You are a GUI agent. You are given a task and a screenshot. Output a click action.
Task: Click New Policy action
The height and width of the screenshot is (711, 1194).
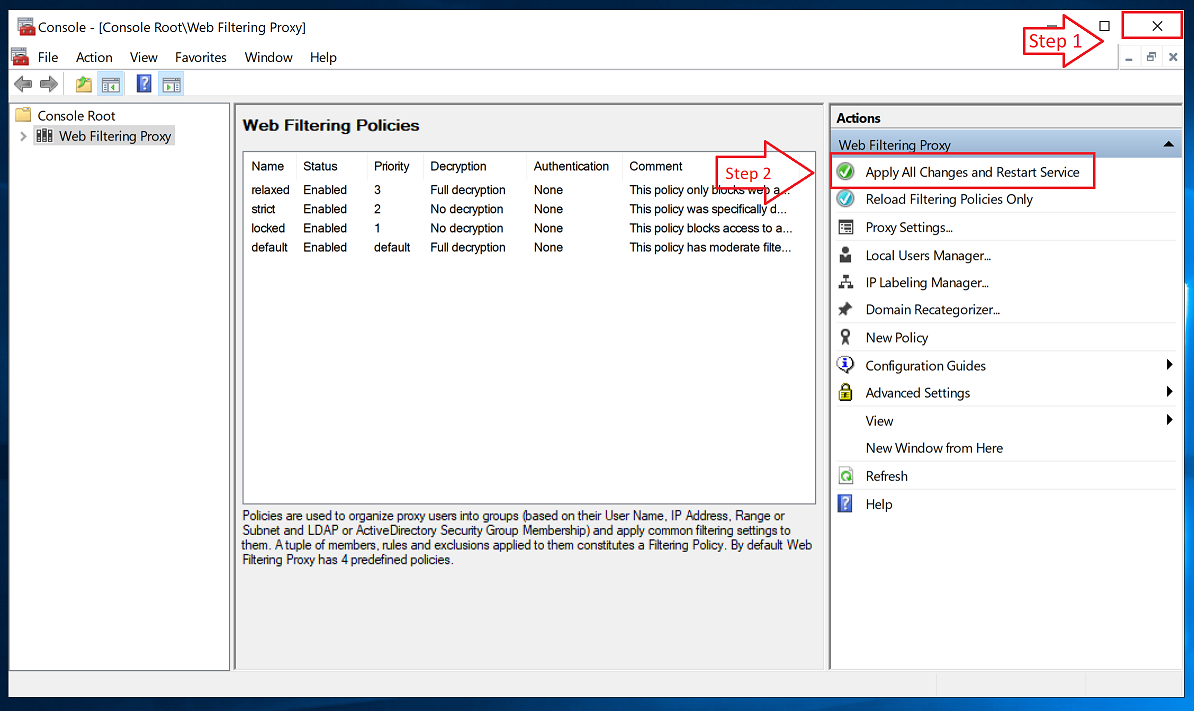click(x=897, y=338)
